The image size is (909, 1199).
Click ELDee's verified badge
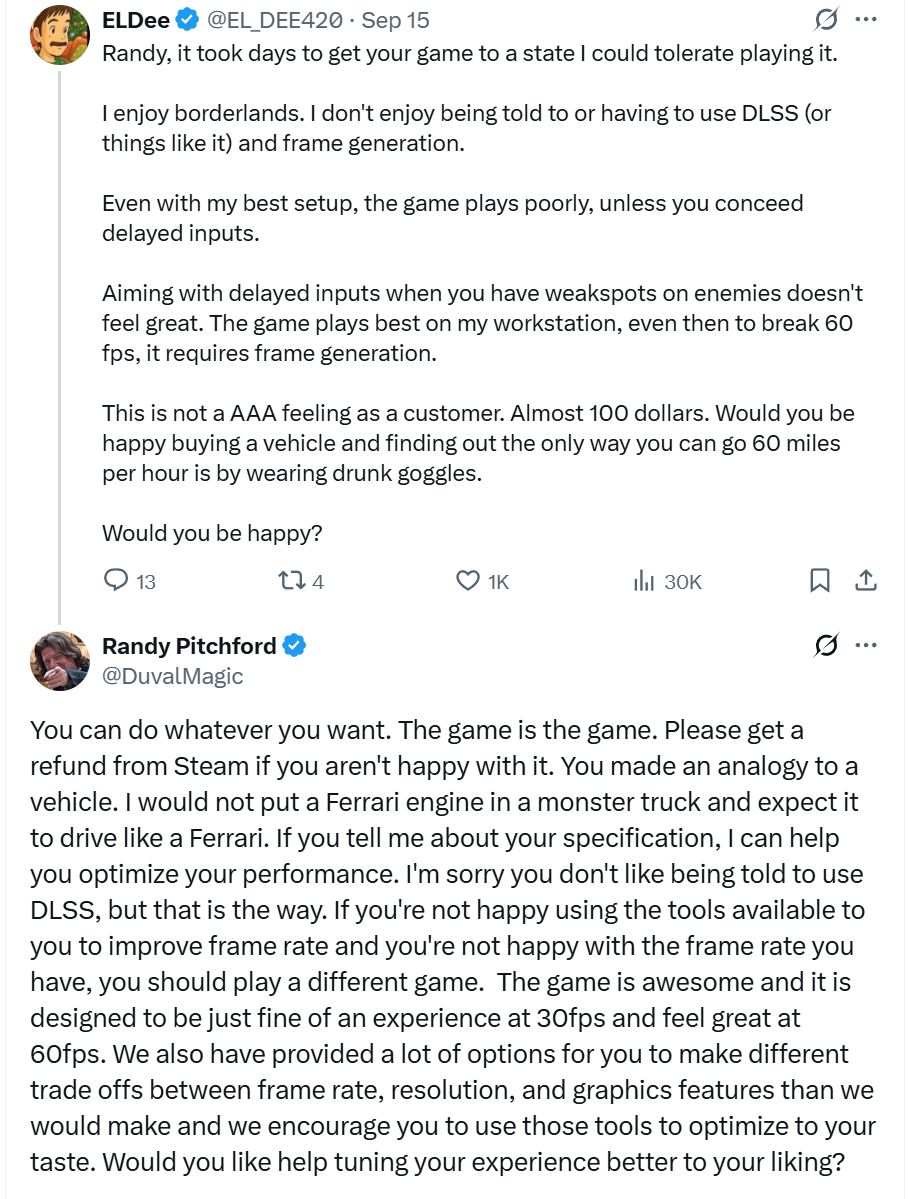pos(187,20)
